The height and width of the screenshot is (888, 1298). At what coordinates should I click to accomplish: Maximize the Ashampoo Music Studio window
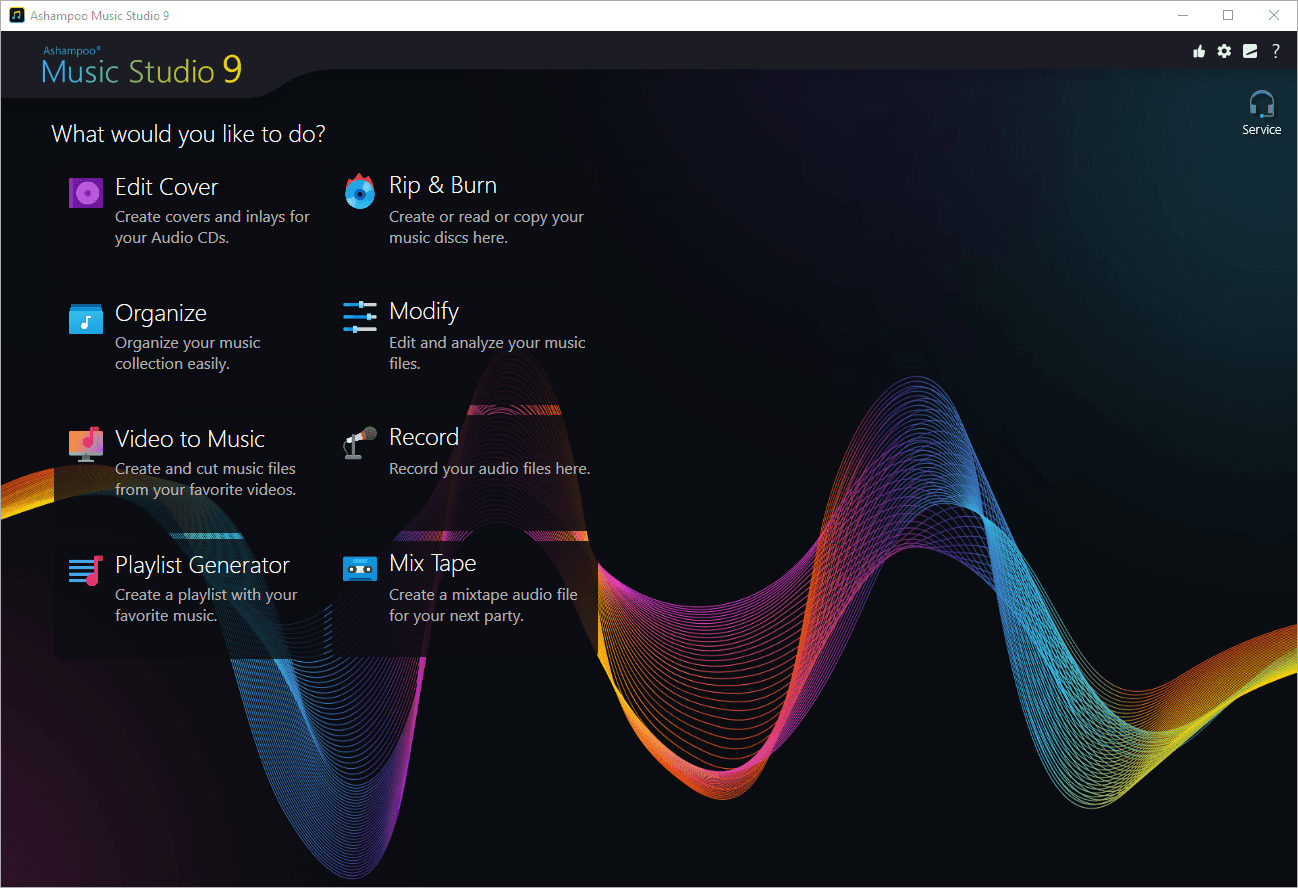1228,15
